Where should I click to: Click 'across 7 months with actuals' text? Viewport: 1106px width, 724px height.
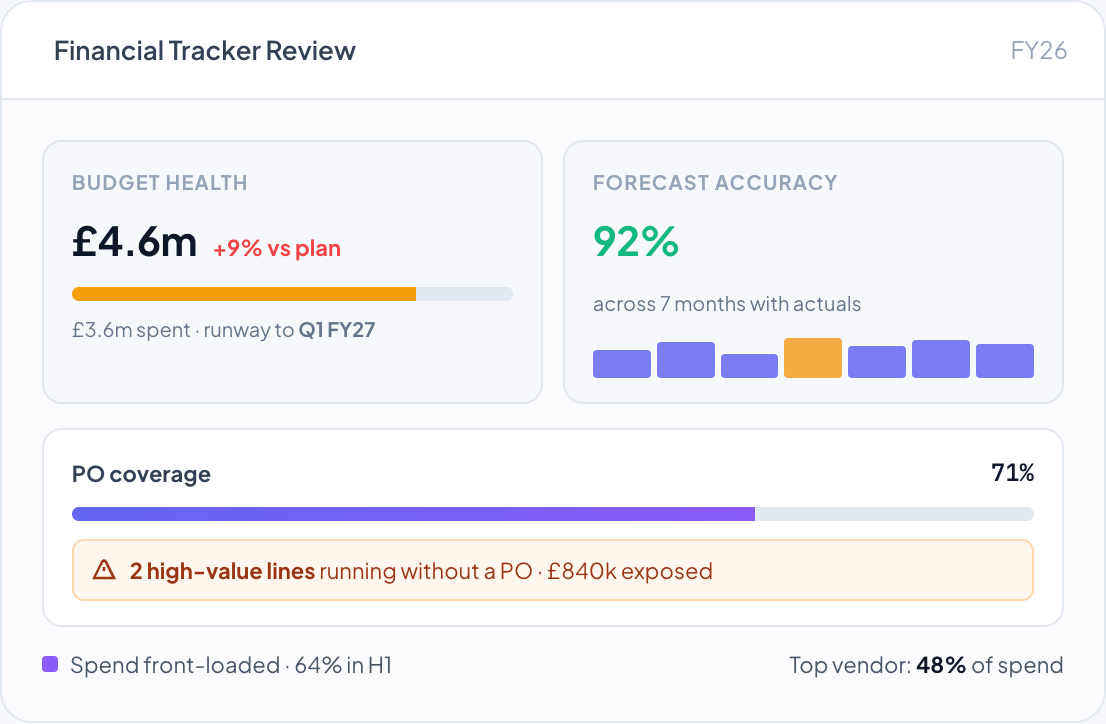coord(727,304)
